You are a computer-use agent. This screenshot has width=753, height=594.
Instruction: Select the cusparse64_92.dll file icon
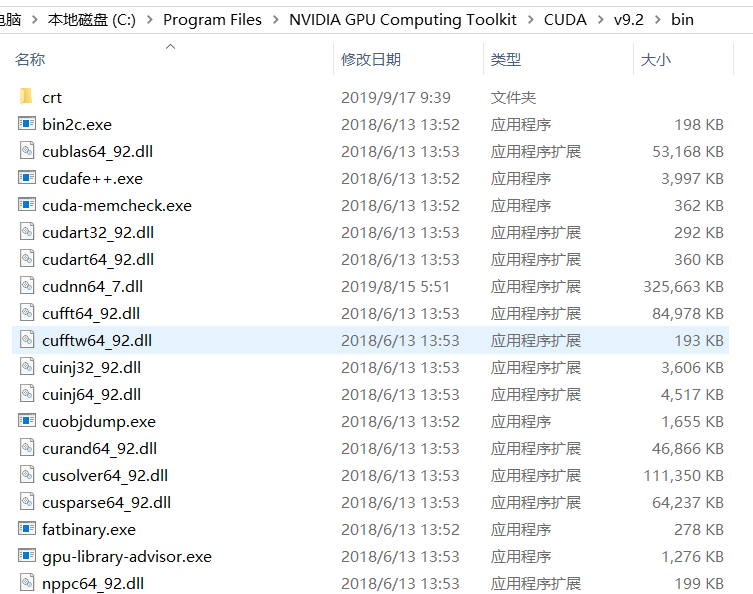tap(27, 502)
